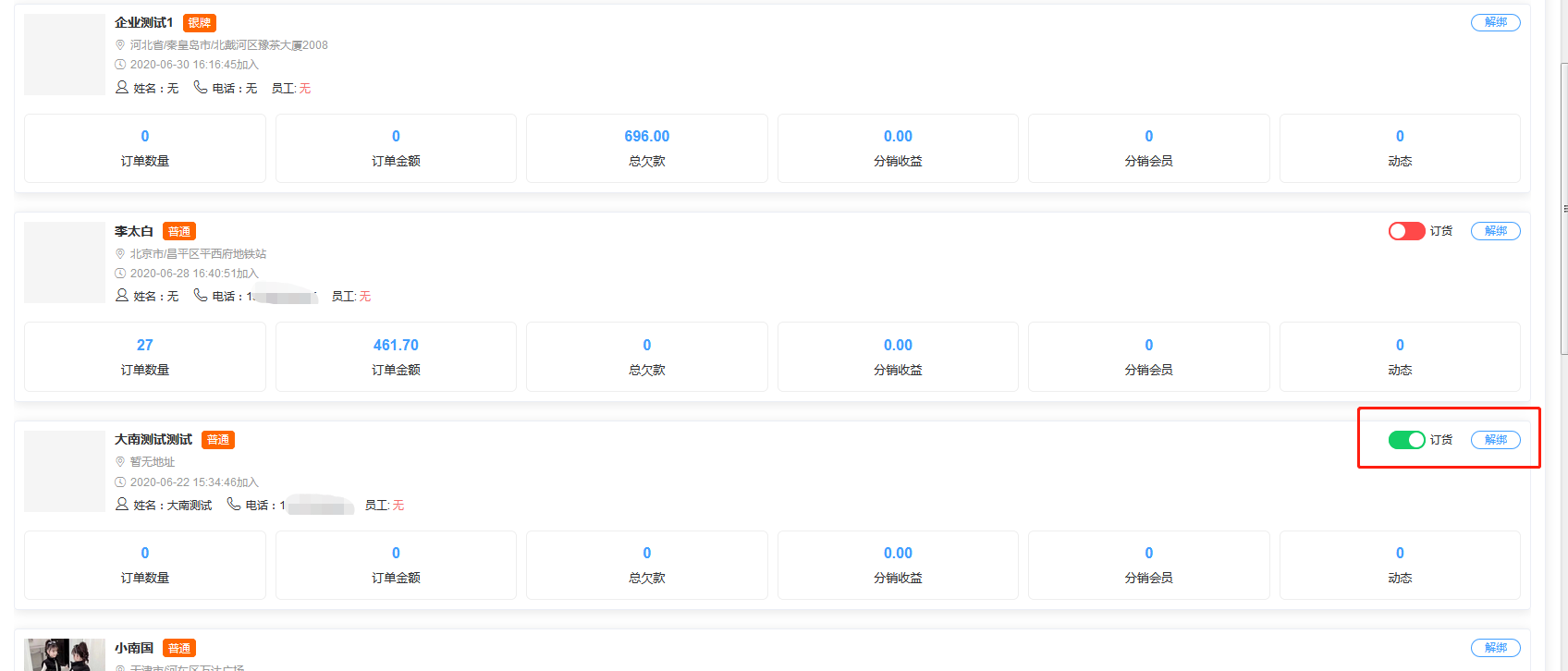Image resolution: width=1568 pixels, height=671 pixels.
Task: Click 企业测试1 blank avatar thumbnail
Action: (65, 55)
